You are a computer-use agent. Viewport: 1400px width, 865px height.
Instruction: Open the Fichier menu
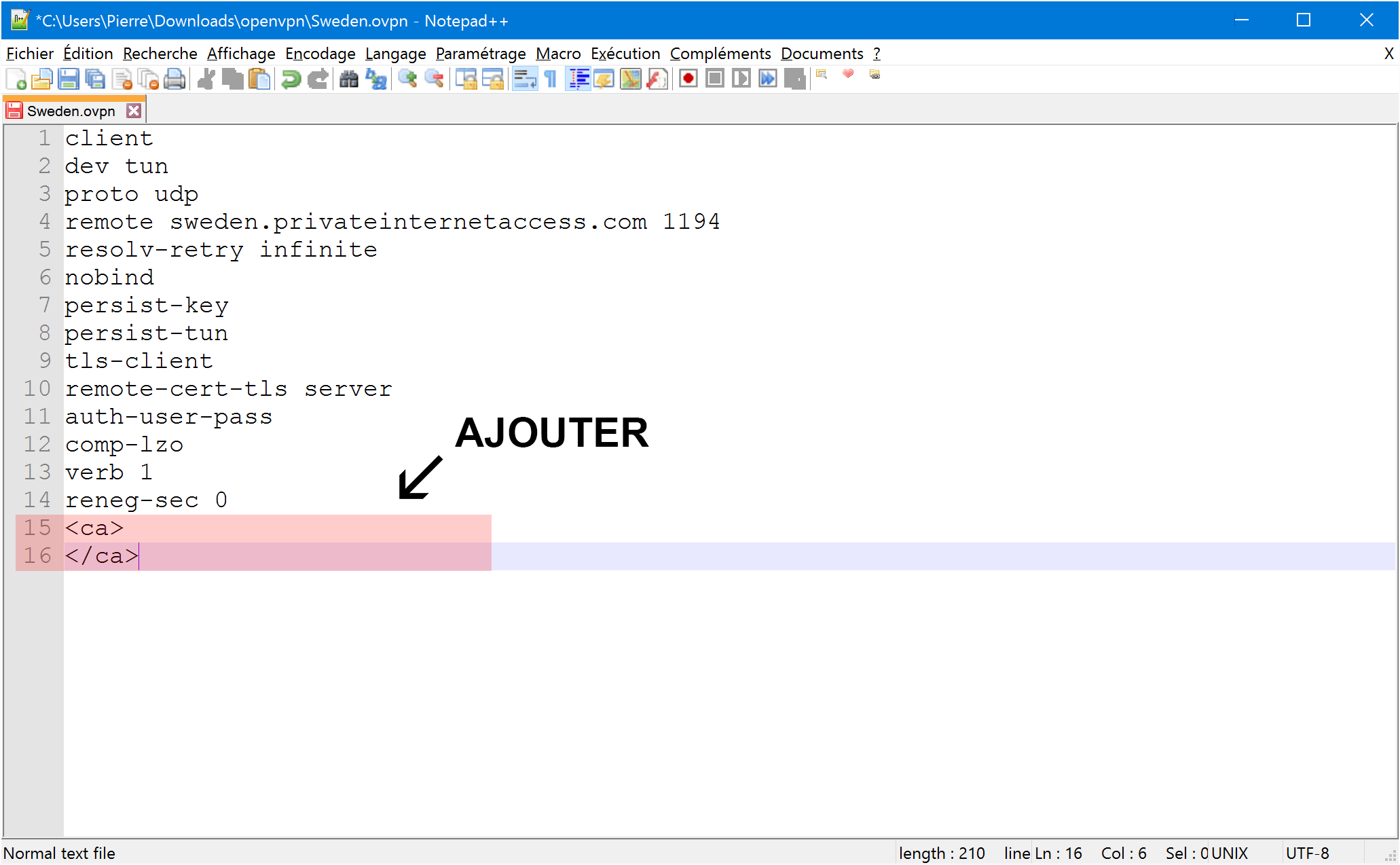[30, 53]
